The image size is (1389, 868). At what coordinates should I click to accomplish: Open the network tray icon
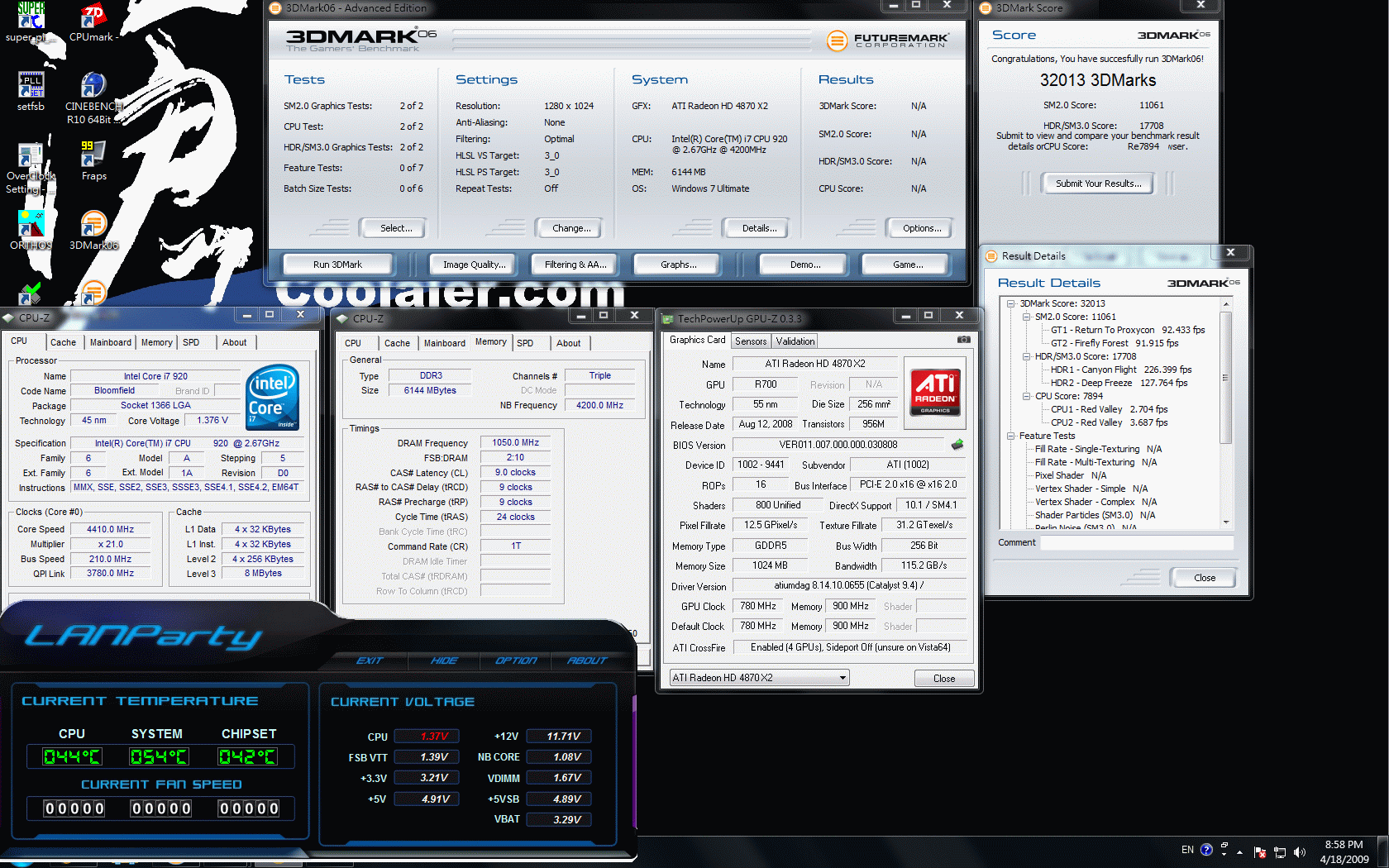1280,851
